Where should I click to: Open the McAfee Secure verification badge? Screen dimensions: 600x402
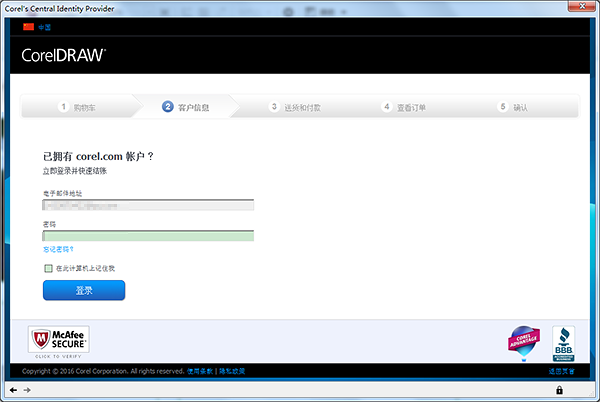click(x=57, y=342)
